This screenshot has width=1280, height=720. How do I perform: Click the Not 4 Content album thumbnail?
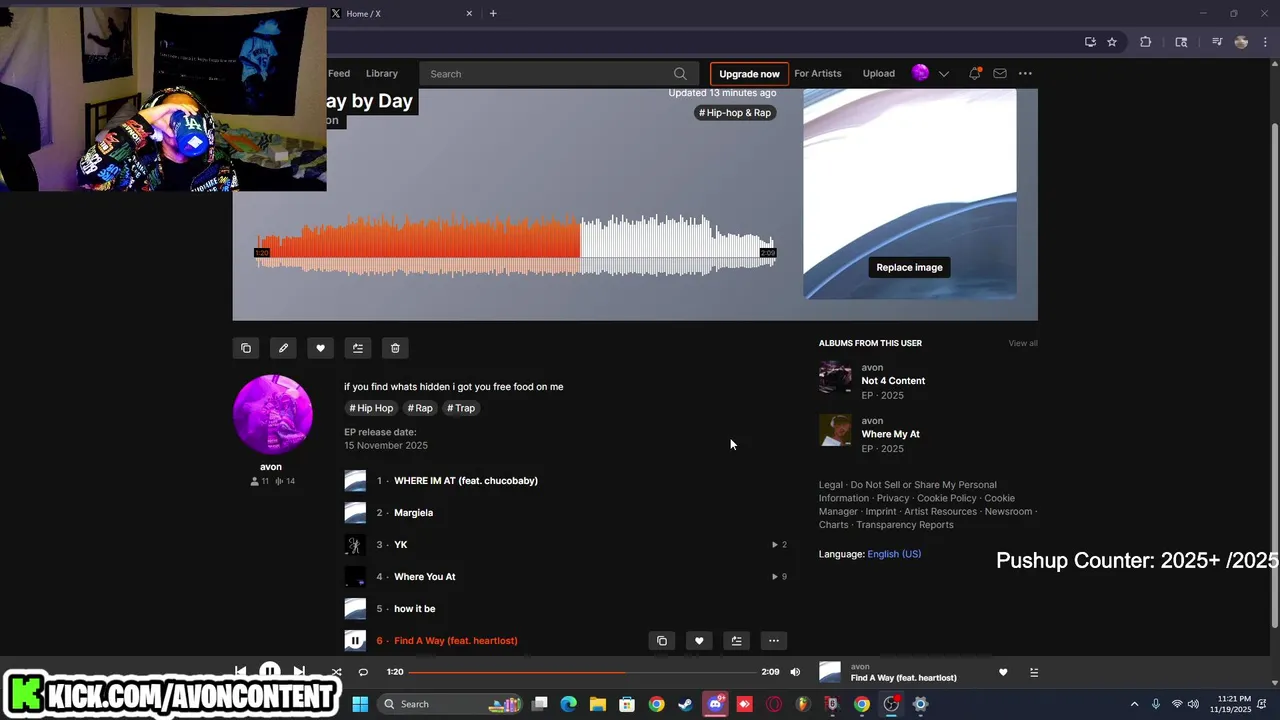835,377
